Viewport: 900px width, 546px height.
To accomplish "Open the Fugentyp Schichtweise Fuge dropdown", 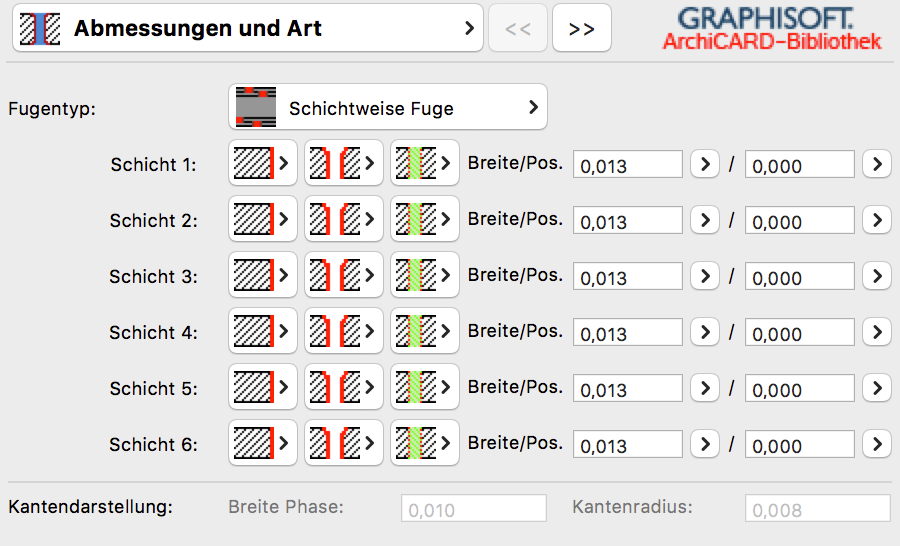I will click(387, 107).
